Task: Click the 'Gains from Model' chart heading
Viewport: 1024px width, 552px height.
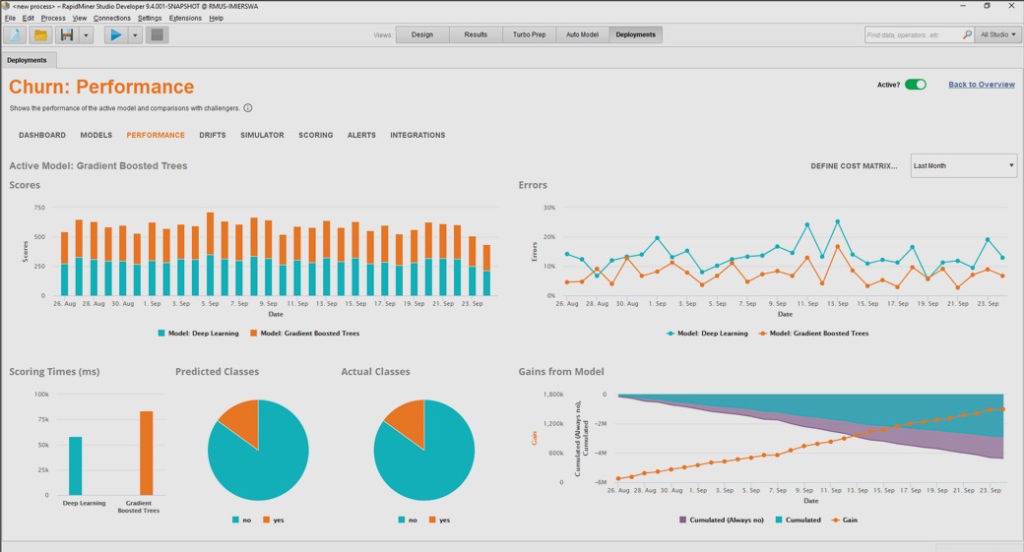Action: point(561,372)
